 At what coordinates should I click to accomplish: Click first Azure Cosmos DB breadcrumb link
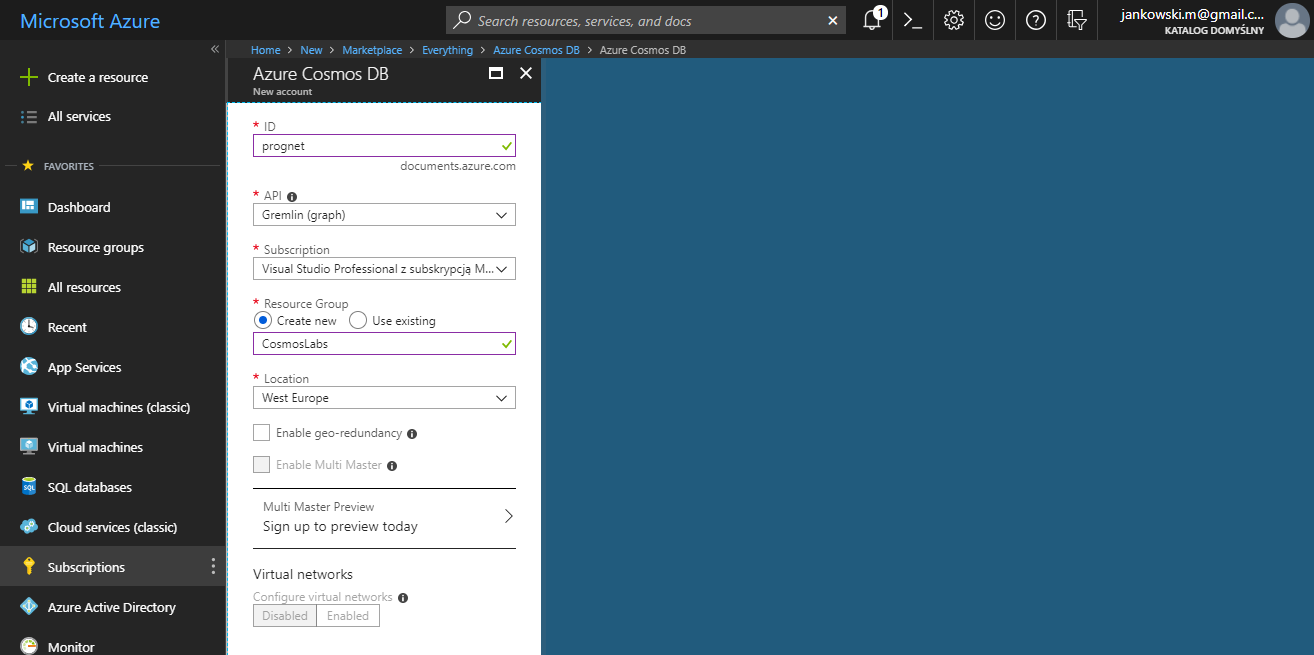click(536, 50)
